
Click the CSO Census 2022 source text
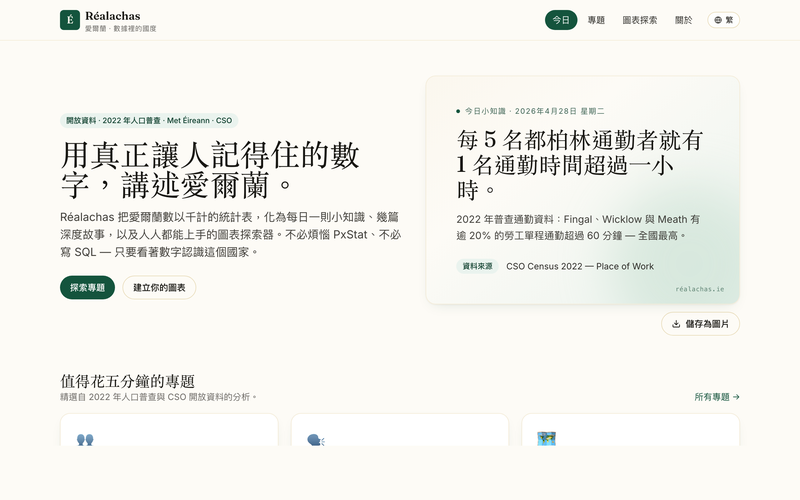click(x=579, y=267)
